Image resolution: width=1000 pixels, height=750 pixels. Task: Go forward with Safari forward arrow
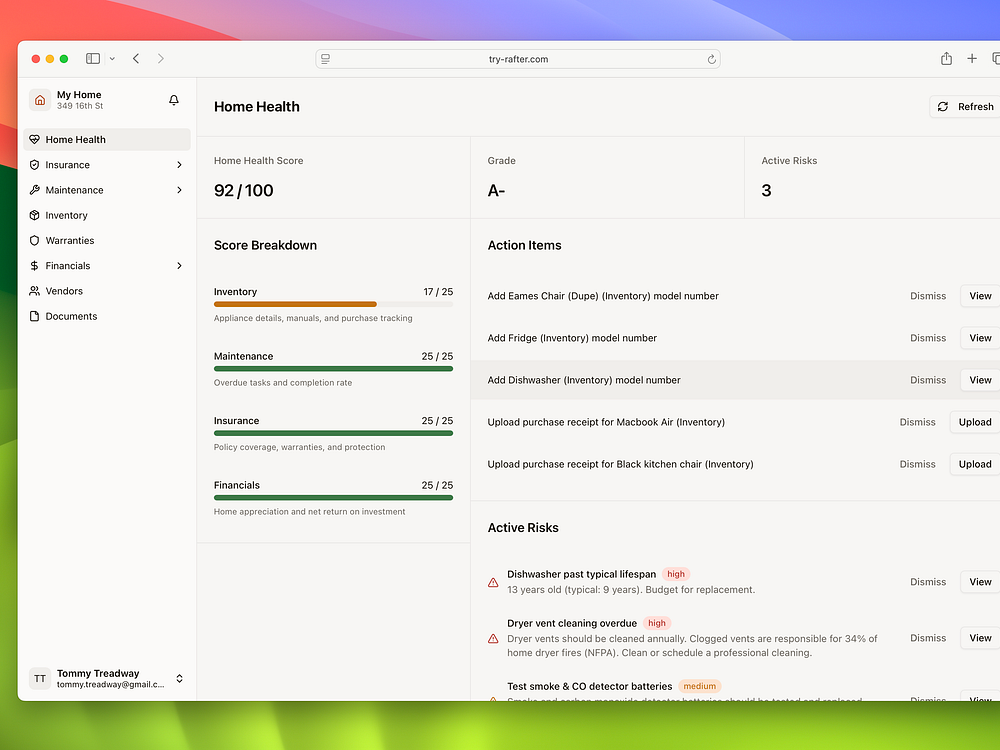point(161,59)
